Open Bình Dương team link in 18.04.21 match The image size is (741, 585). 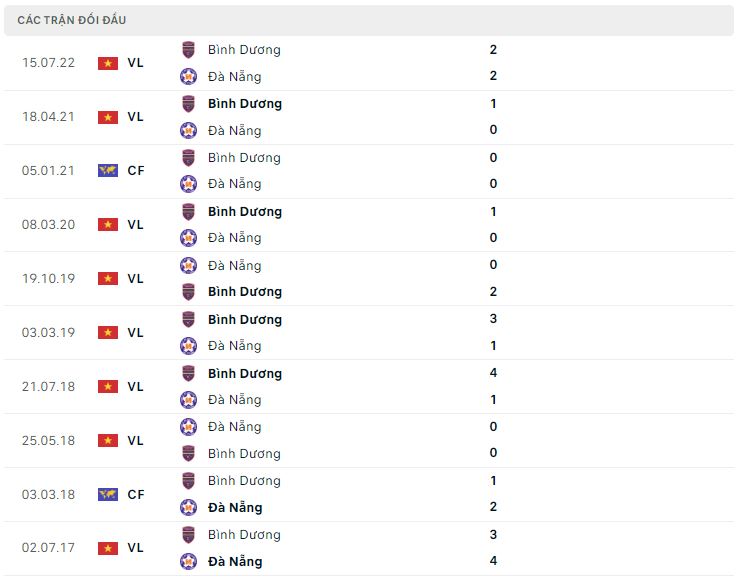[245, 103]
